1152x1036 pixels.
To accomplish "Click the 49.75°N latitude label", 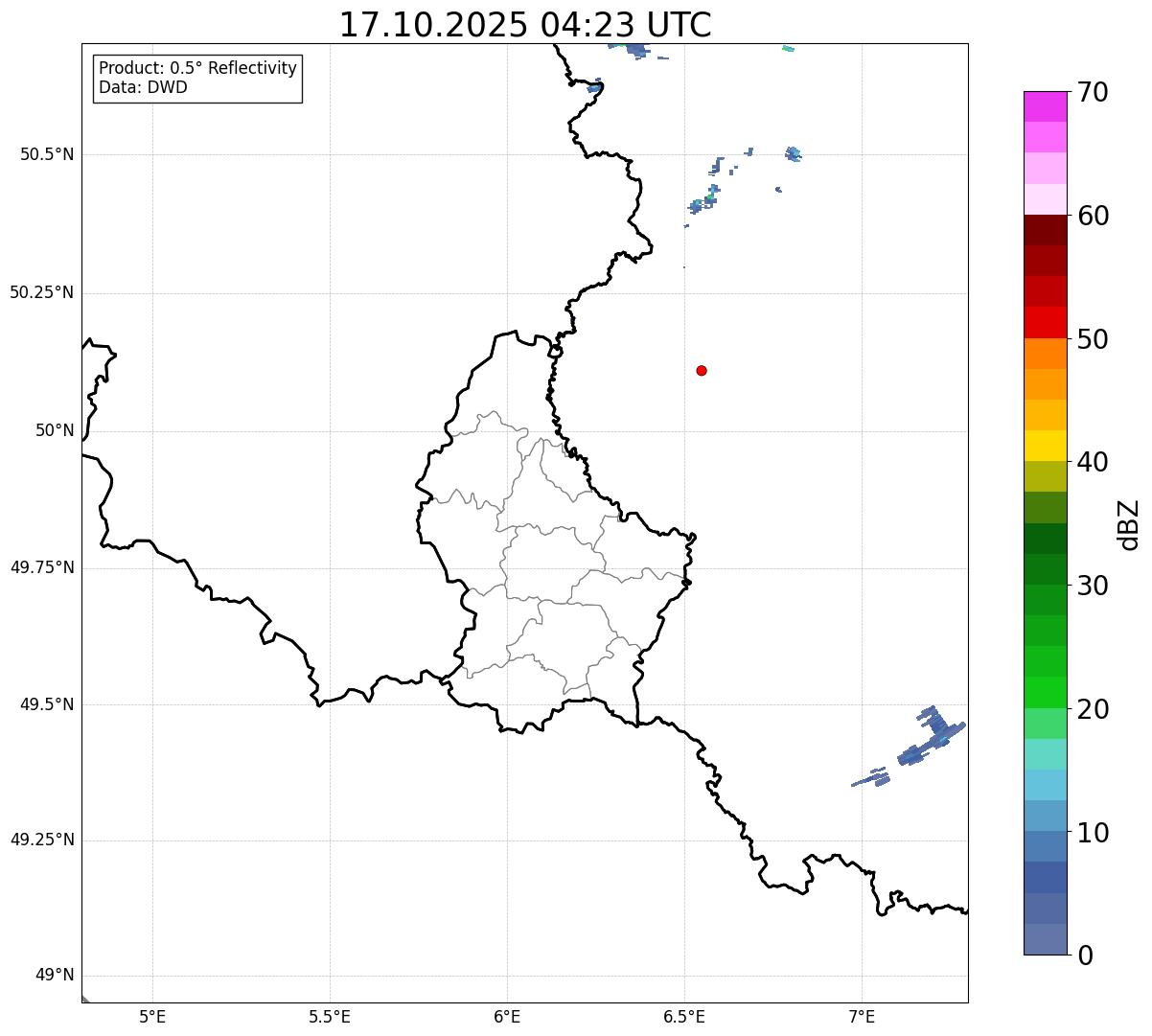I will point(42,567).
